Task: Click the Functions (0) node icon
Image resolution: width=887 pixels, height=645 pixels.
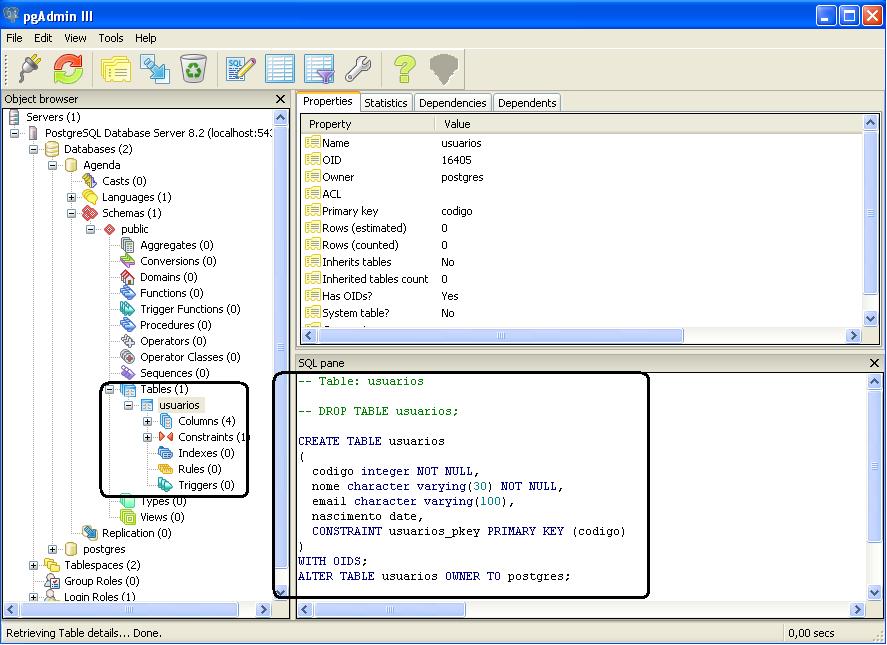Action: click(x=127, y=293)
